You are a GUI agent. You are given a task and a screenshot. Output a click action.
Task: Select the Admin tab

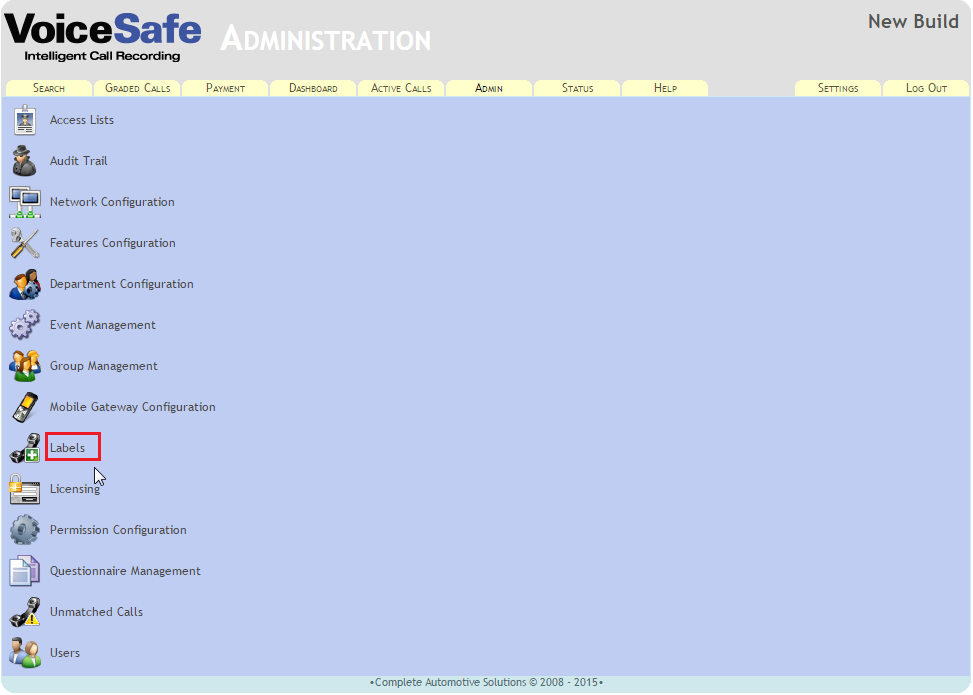click(489, 88)
